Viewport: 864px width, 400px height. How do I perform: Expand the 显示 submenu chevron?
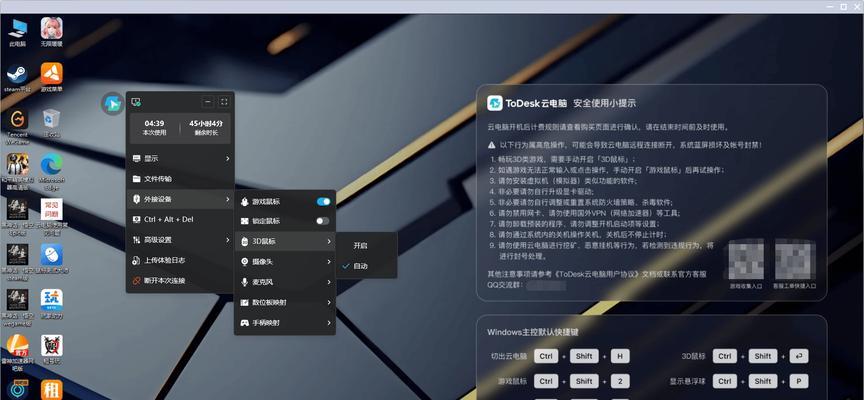227,159
